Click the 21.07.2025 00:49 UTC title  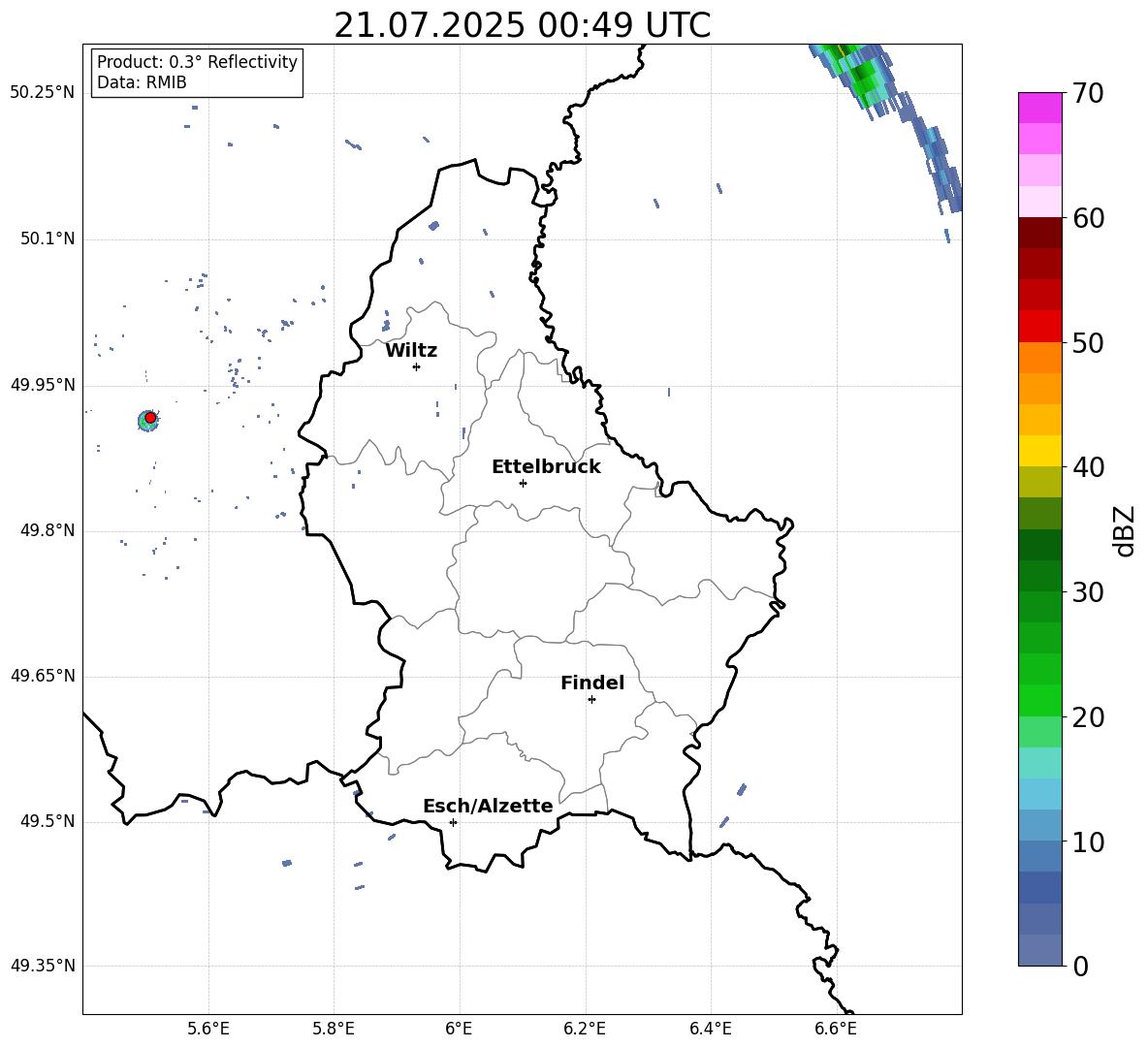[522, 25]
